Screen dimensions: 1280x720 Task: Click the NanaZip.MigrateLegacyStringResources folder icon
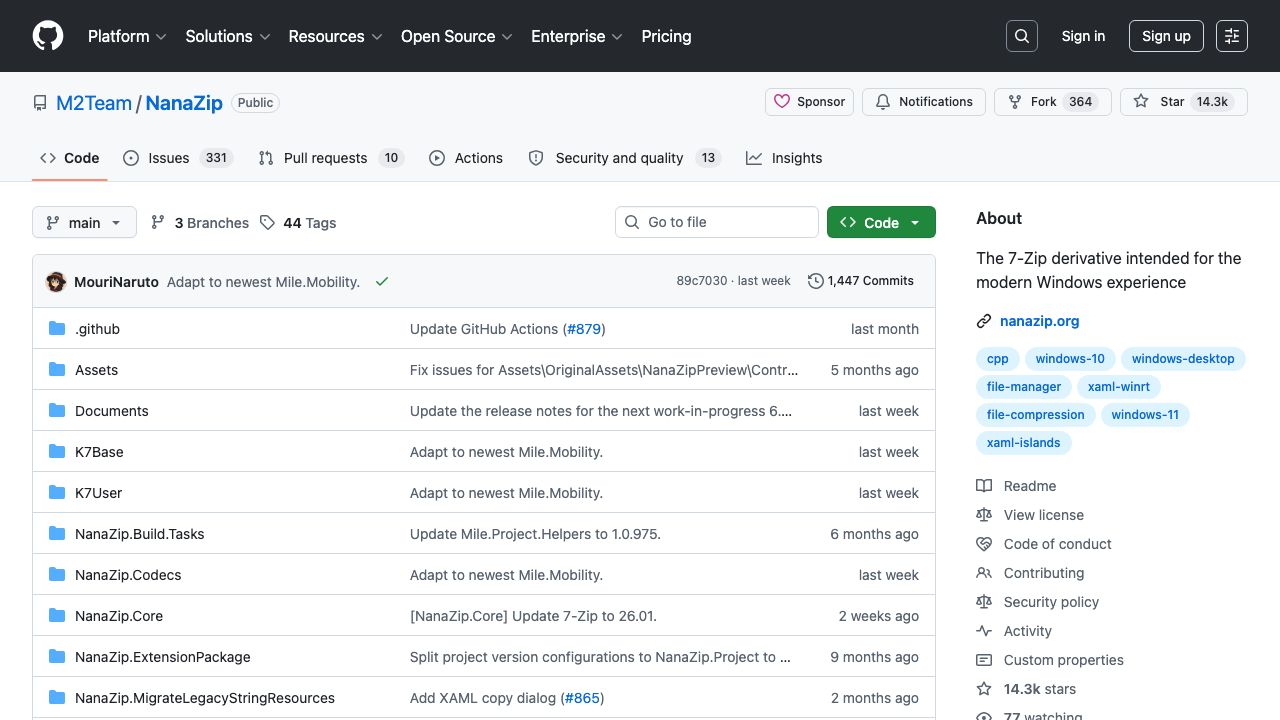click(x=57, y=698)
